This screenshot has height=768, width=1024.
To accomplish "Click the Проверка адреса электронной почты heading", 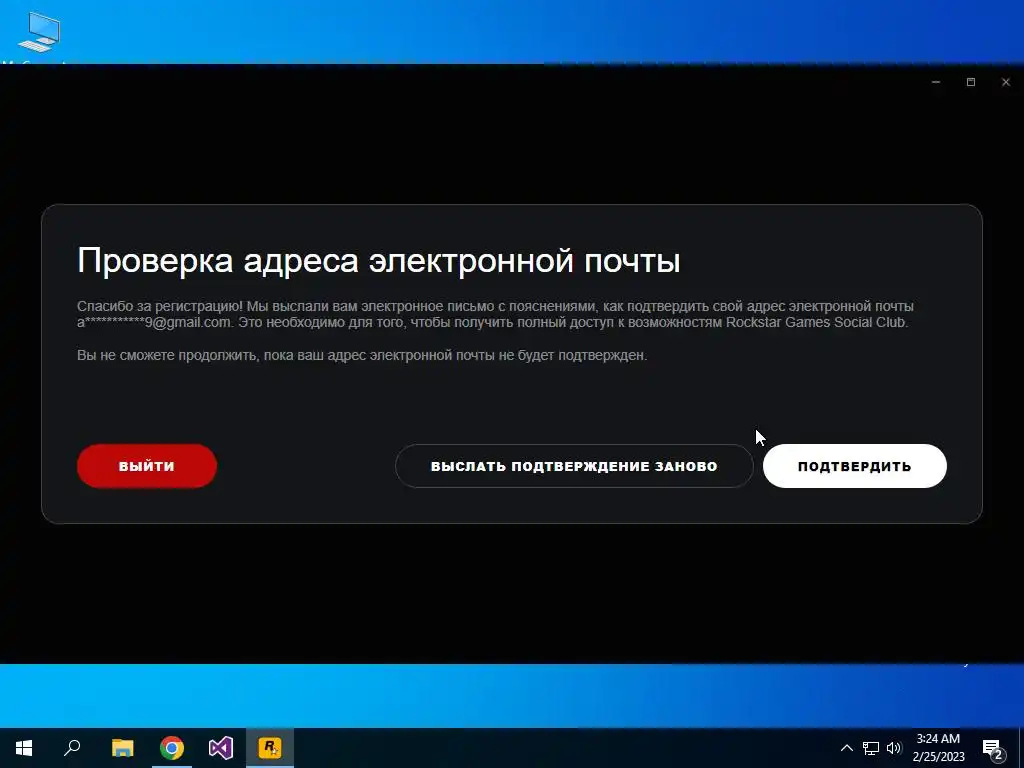I will point(379,261).
